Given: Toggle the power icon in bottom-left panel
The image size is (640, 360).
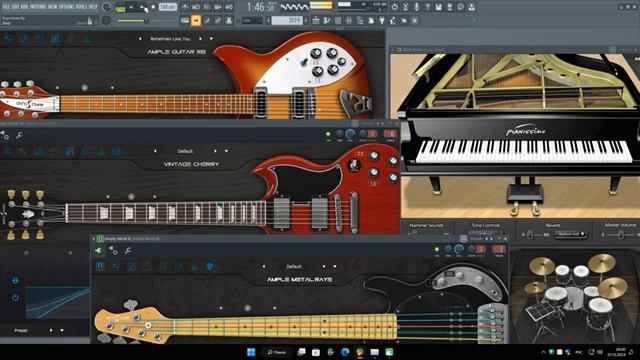Looking at the screenshot, I should [15, 298].
